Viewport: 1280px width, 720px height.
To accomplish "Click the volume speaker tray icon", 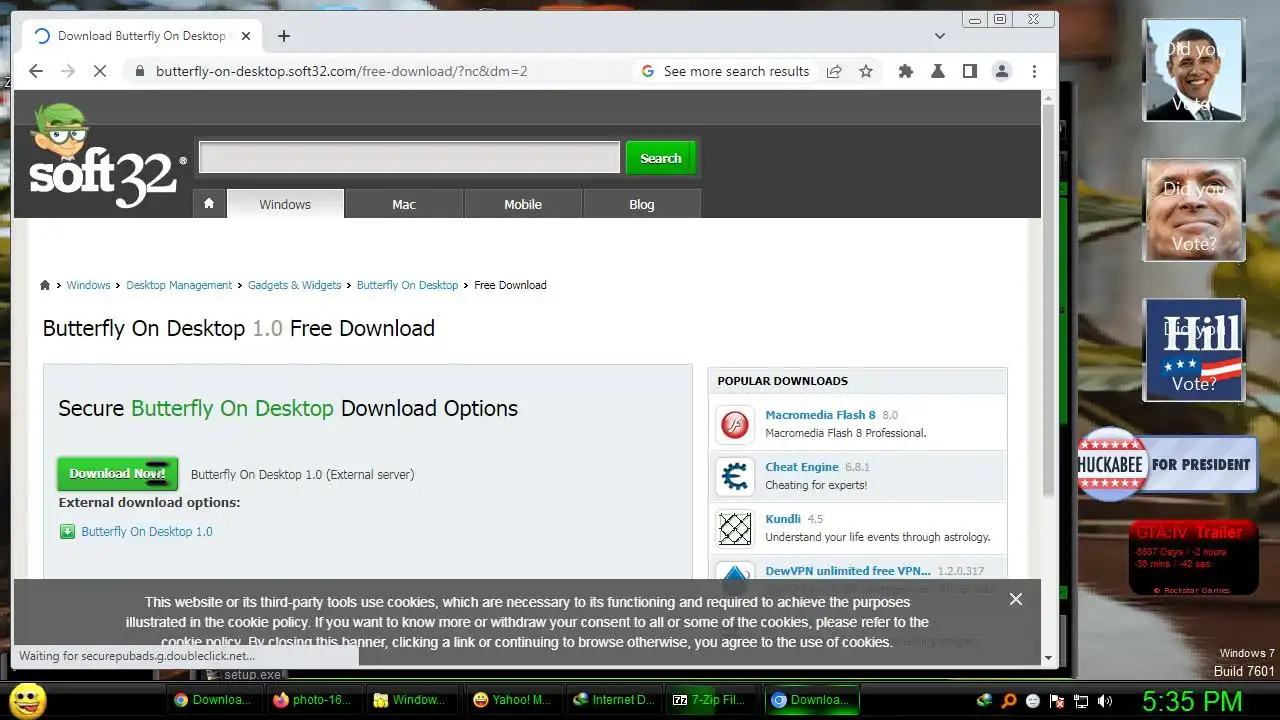I will tap(1105, 701).
